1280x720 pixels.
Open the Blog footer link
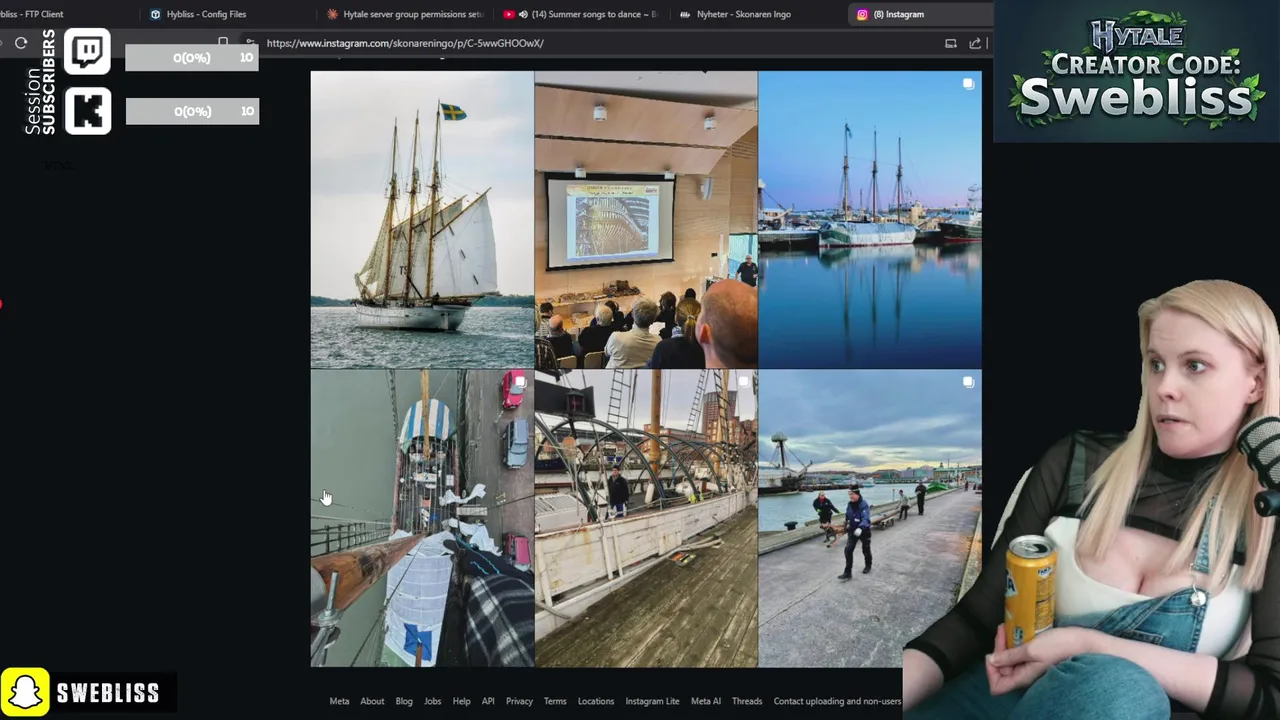(404, 701)
